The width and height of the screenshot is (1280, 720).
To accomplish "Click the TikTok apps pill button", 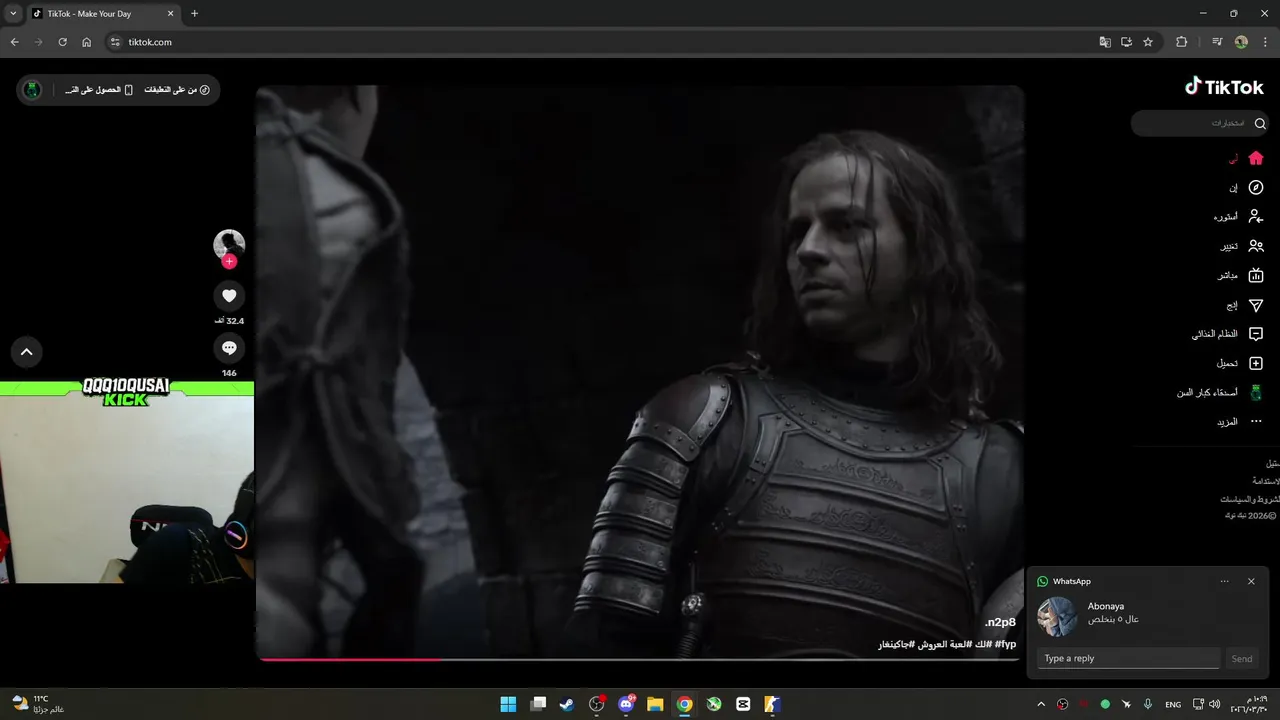I will coord(177,90).
